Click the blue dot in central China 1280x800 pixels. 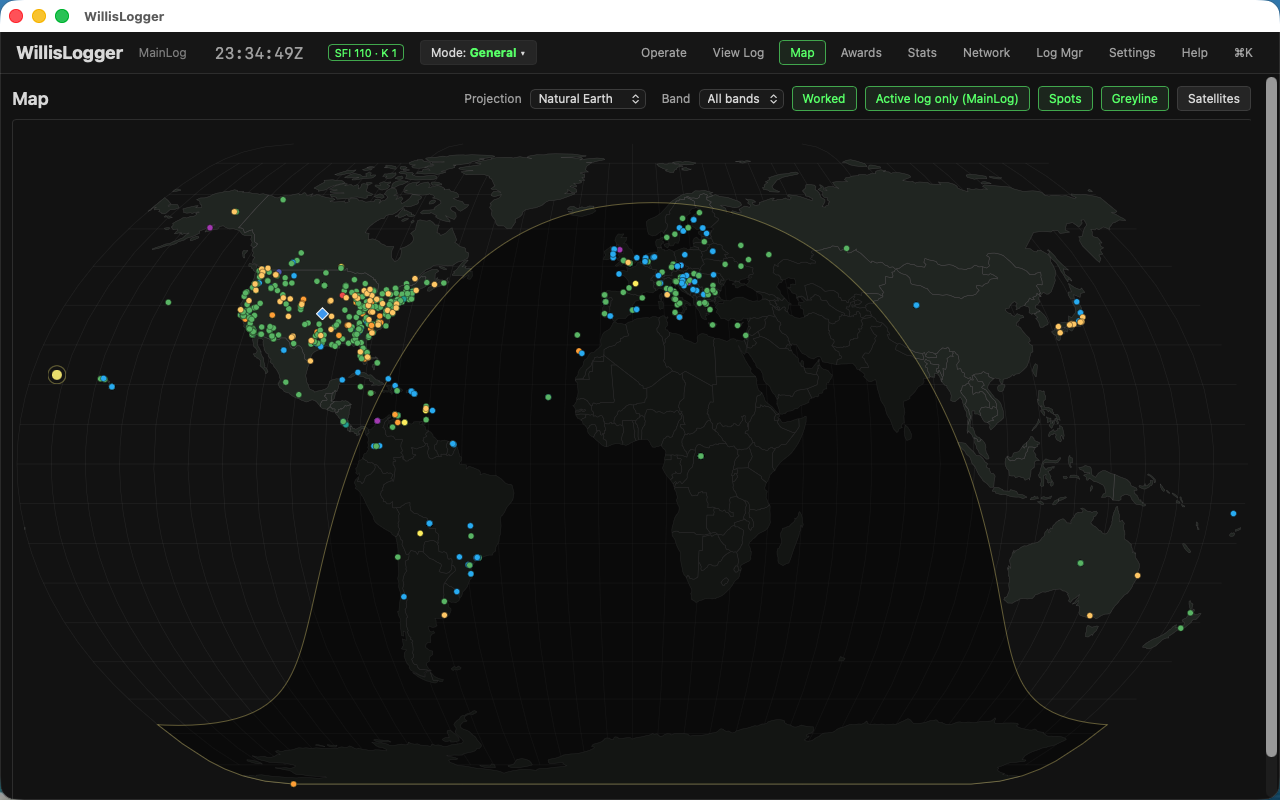916,305
